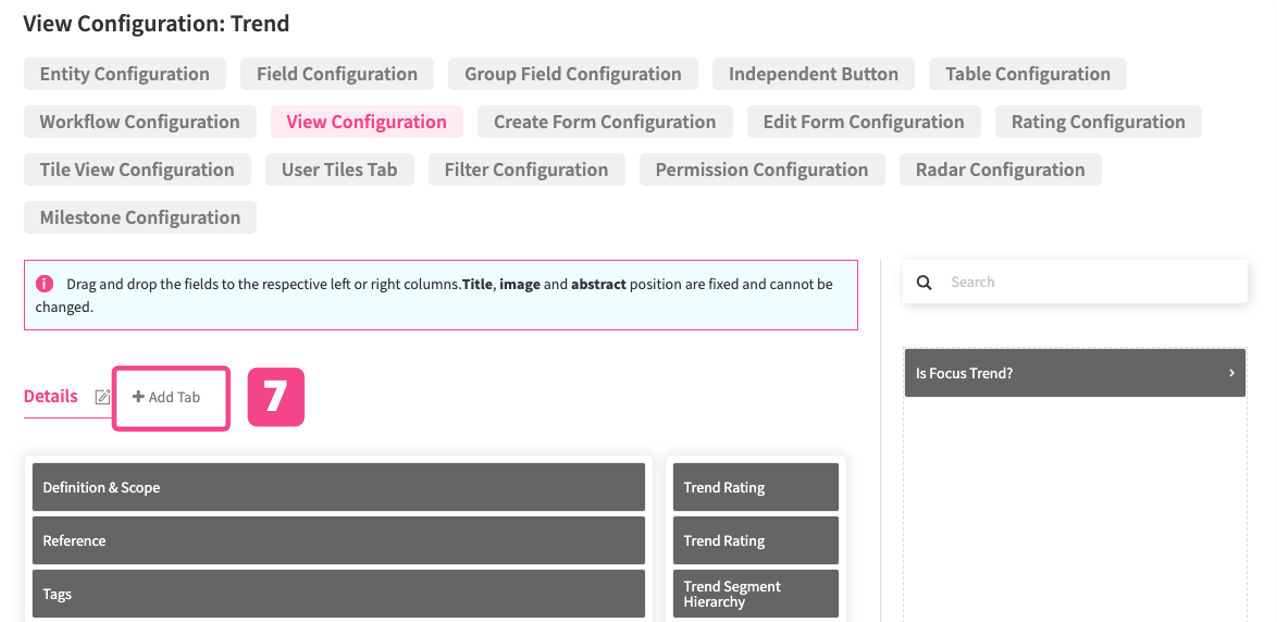The width and height of the screenshot is (1277, 622).
Task: Expand the Is Focus Trend? chevron
Action: 1231,373
